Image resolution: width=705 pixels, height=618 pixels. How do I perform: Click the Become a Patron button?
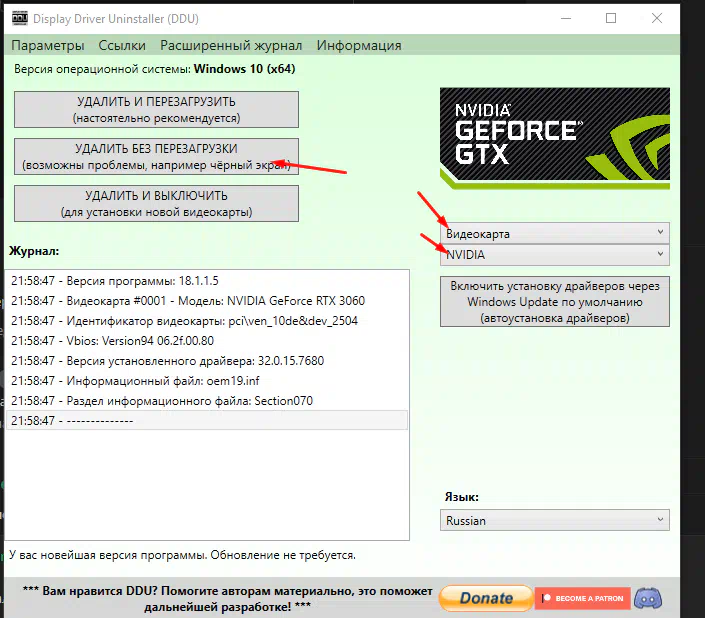pyautogui.click(x=583, y=598)
